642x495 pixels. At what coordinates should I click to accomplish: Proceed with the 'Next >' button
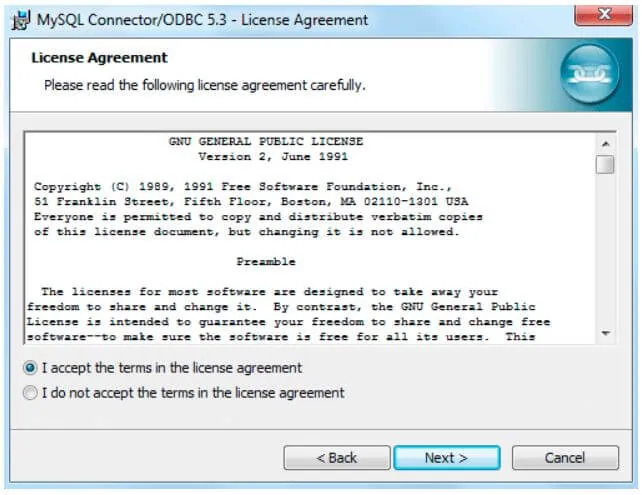(x=447, y=458)
